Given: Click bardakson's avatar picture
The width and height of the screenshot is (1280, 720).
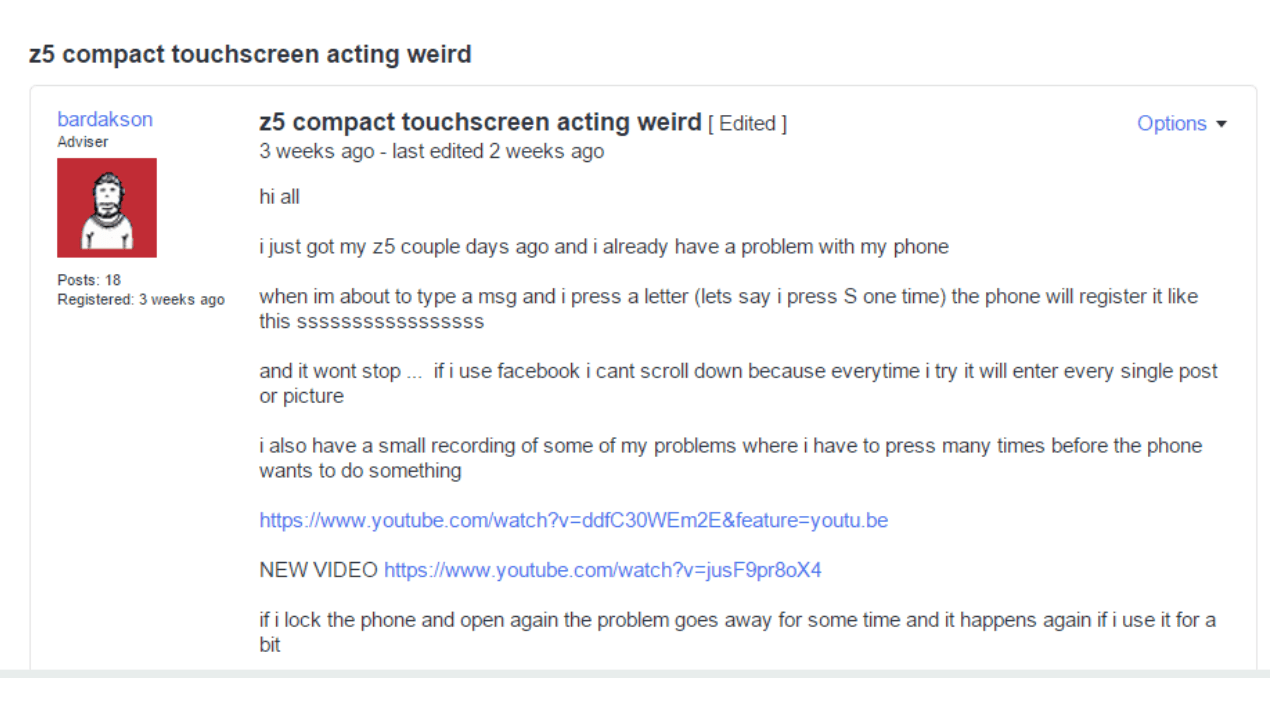Looking at the screenshot, I should (x=107, y=207).
